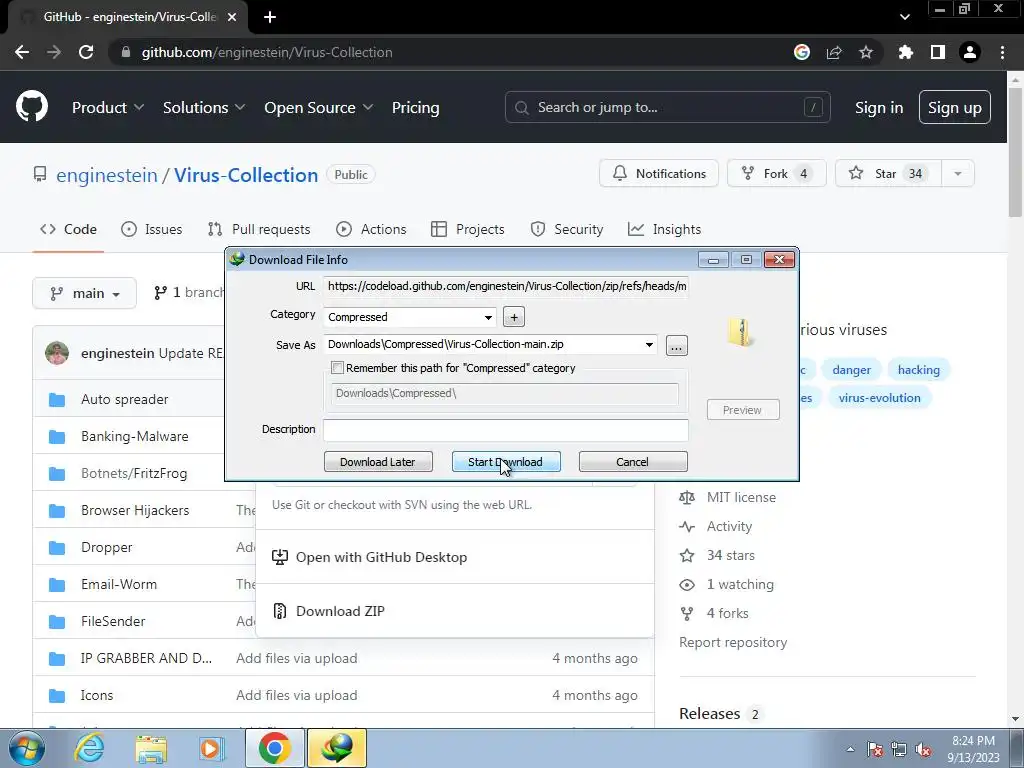Click the URL field in the download dialog
The height and width of the screenshot is (768, 1024).
[506, 286]
